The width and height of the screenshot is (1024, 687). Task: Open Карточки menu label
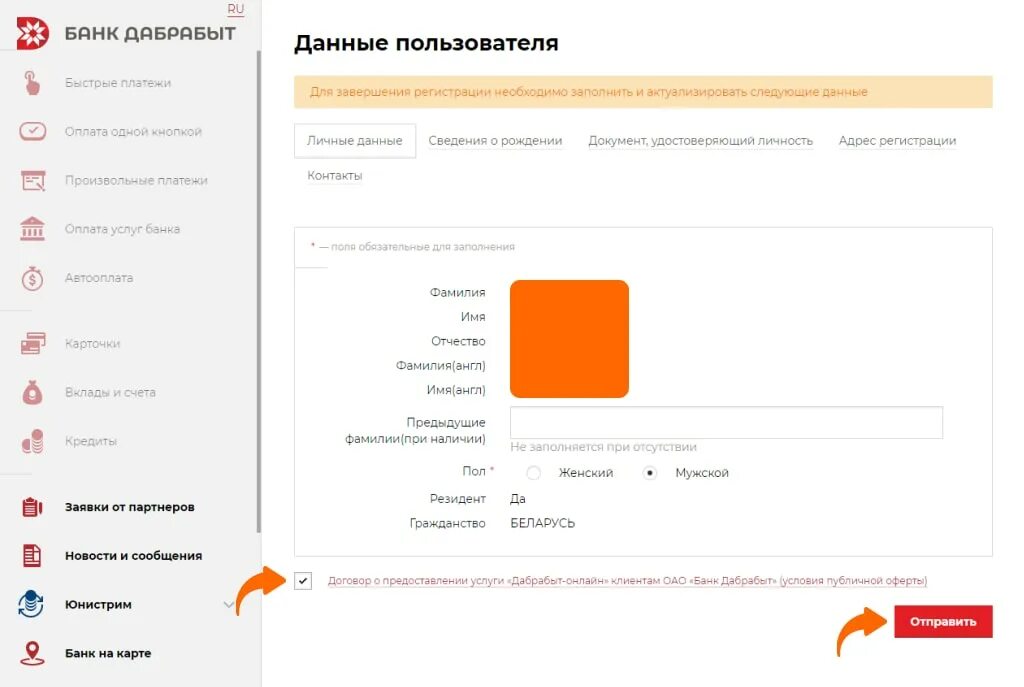[92, 344]
